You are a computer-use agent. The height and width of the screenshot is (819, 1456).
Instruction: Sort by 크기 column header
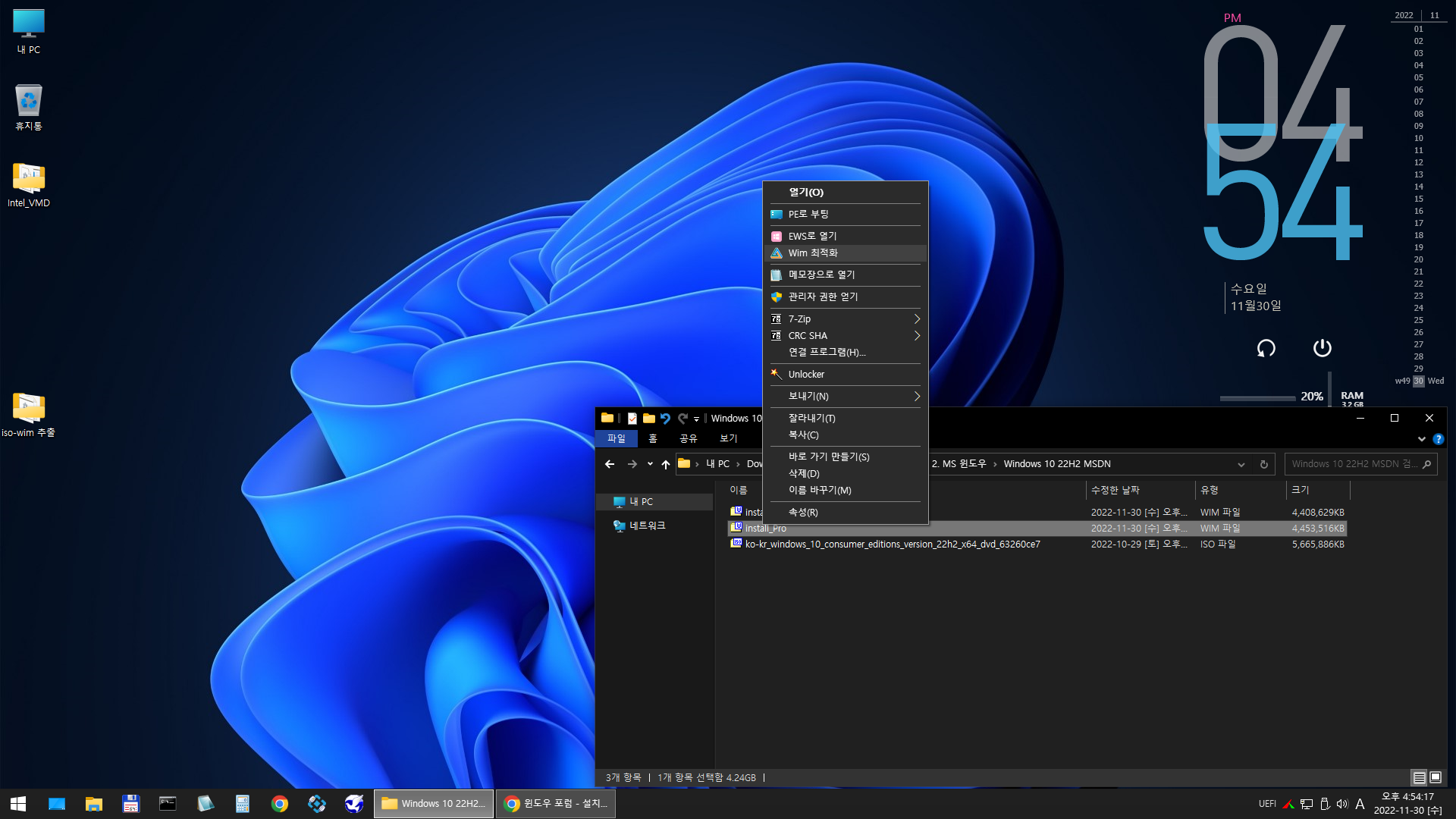click(1318, 491)
